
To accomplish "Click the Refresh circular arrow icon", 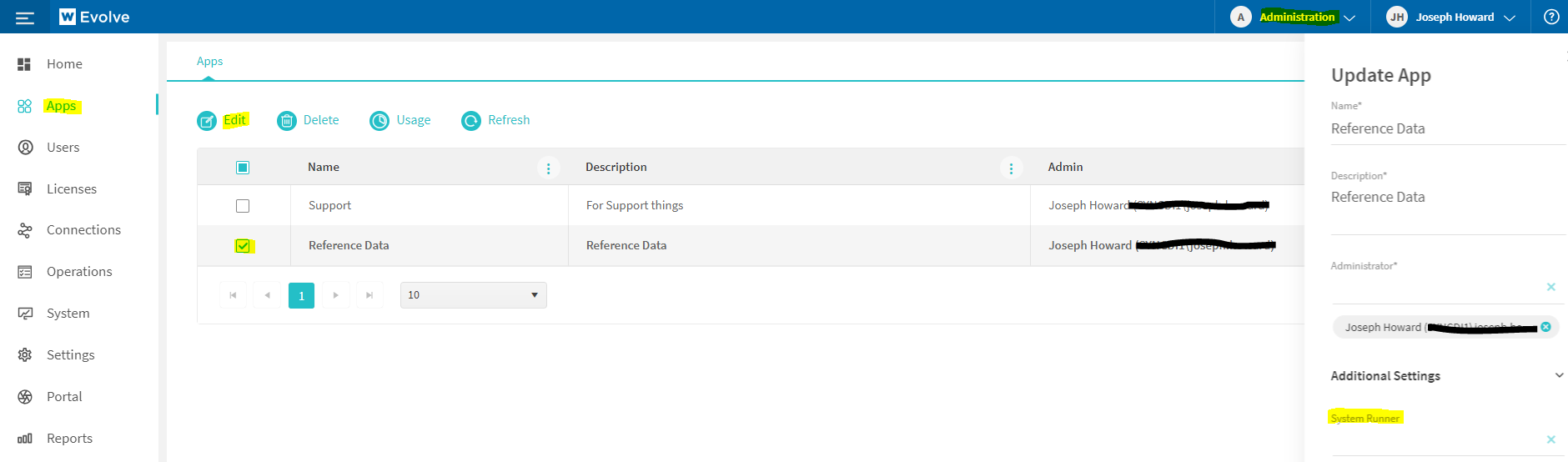I will coord(471,121).
